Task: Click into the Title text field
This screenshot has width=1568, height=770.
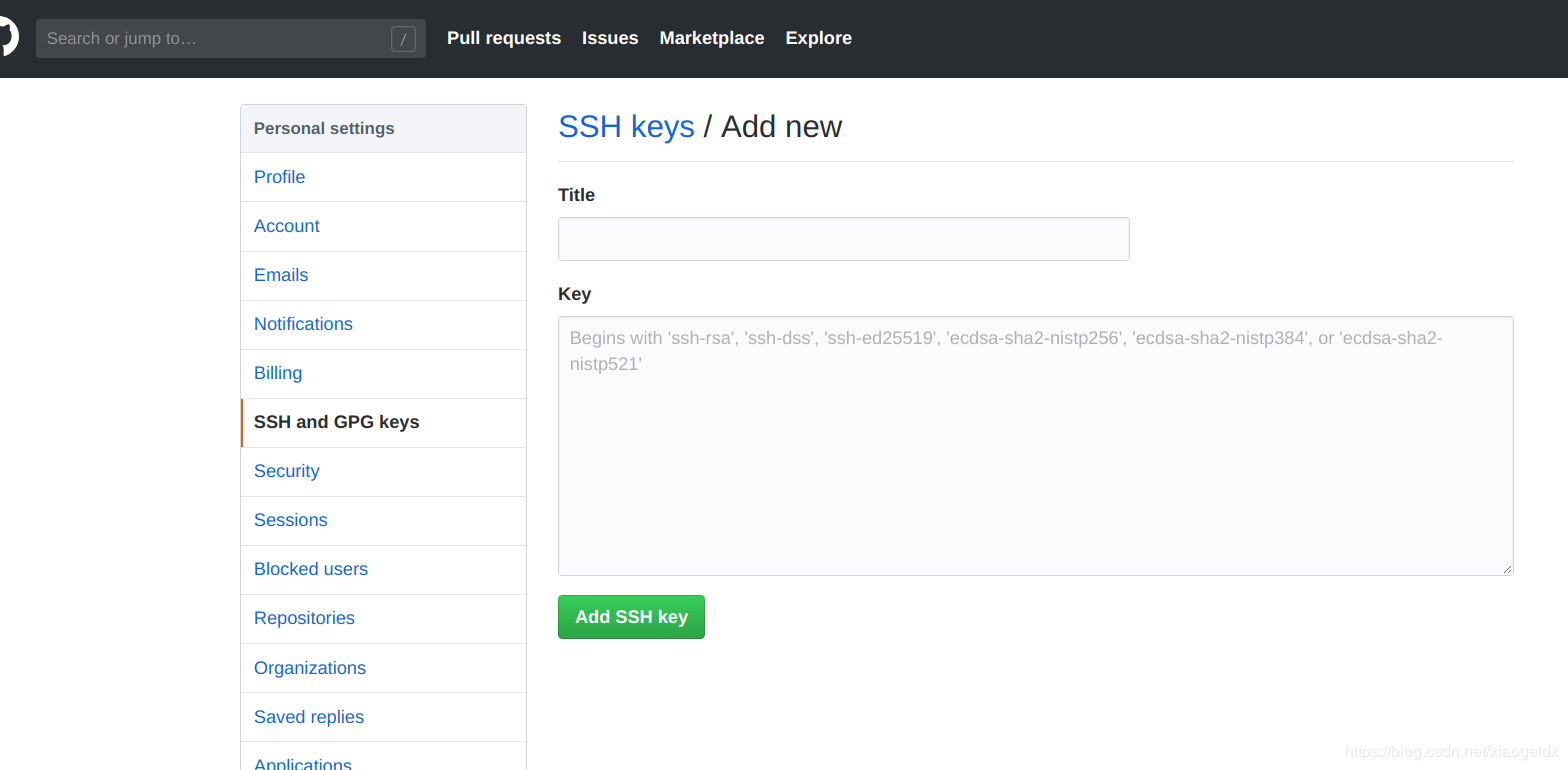Action: [844, 239]
